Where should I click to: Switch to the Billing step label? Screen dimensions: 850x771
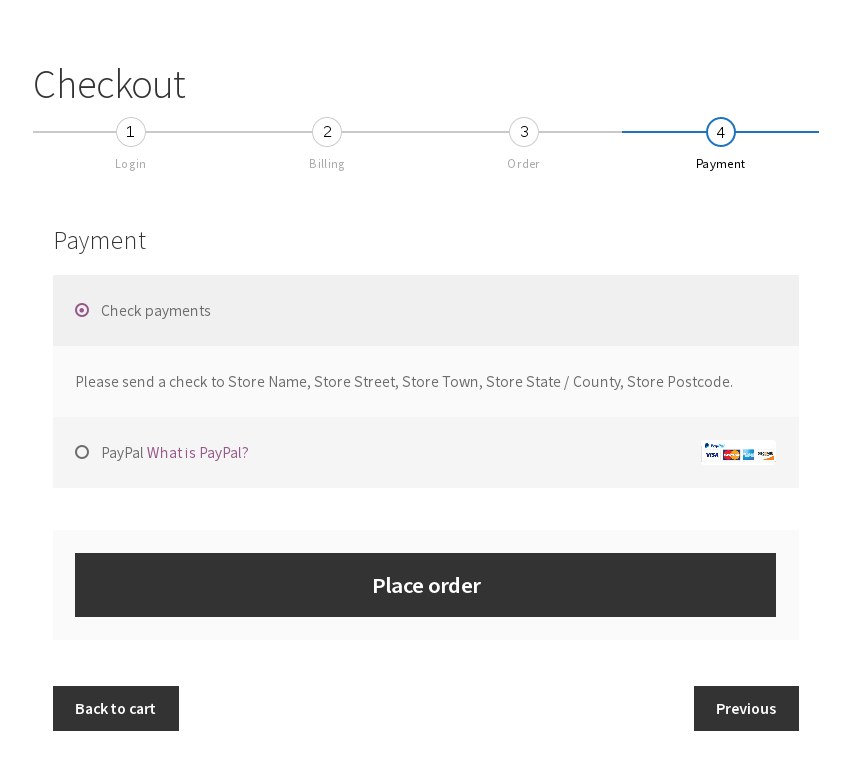point(327,164)
